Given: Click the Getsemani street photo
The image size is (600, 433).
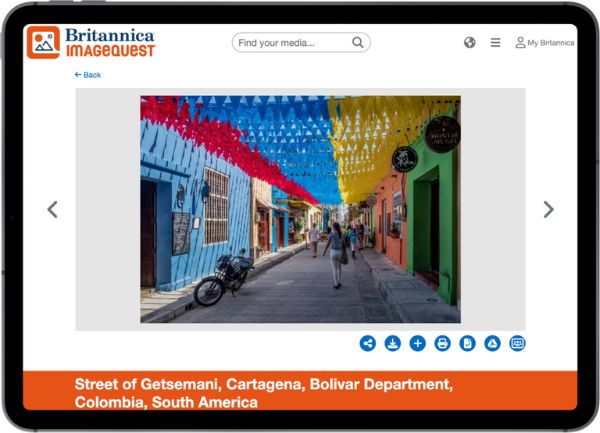Looking at the screenshot, I should [300, 209].
